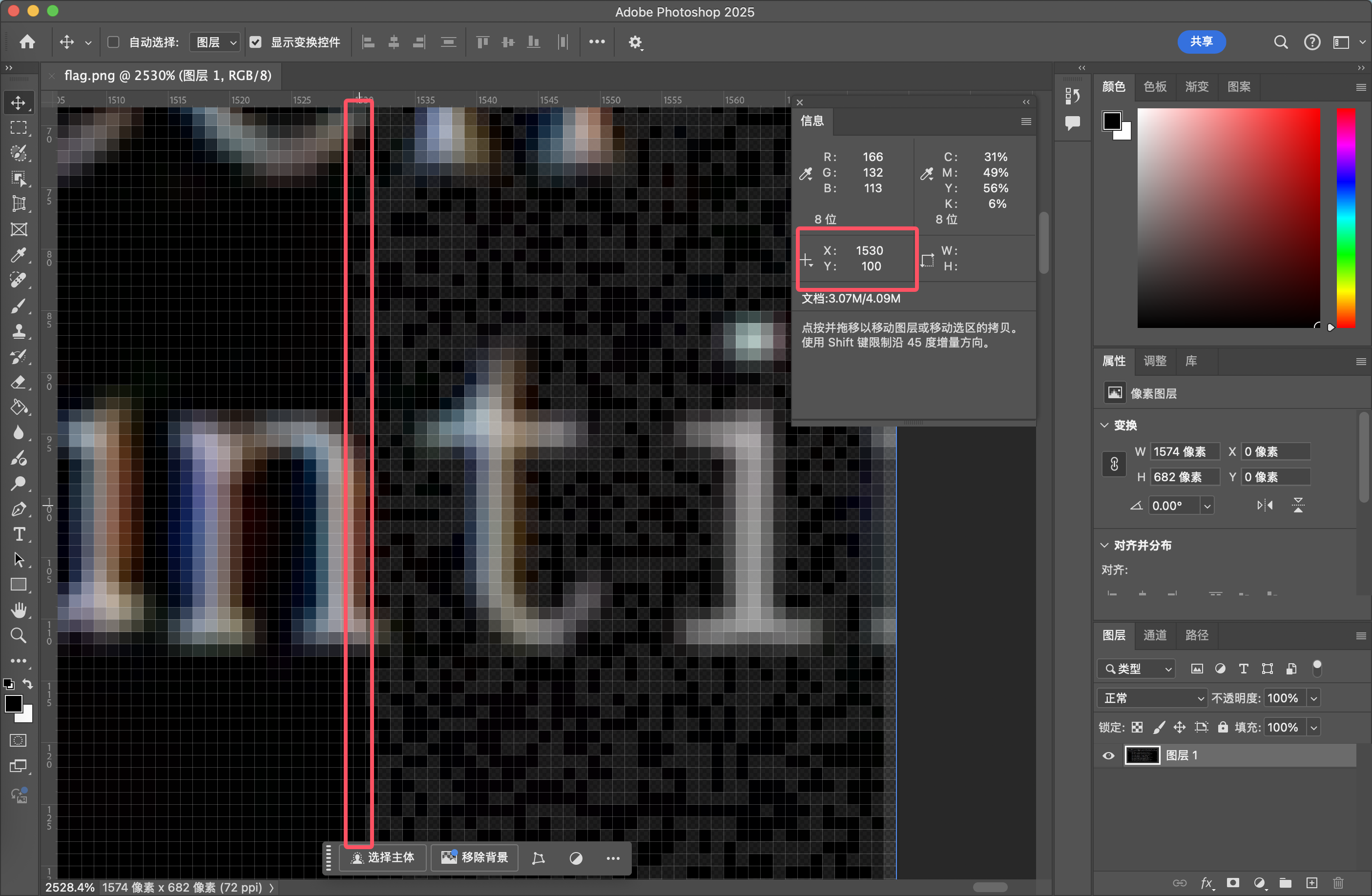
Task: Enable the 自动选择 checkbox
Action: [114, 42]
